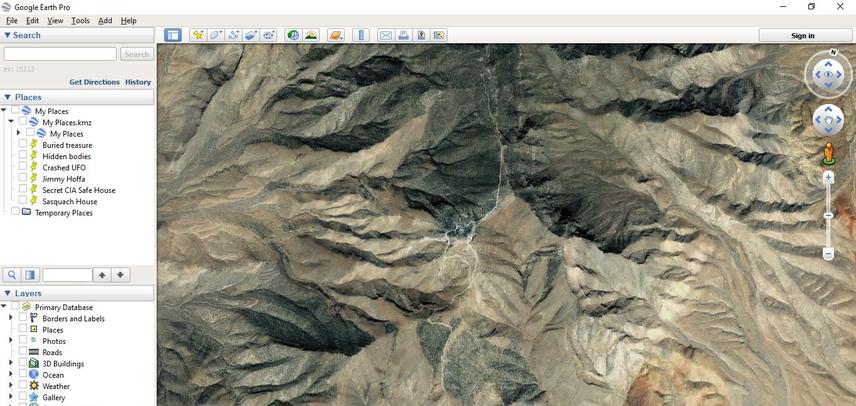
Task: Toggle the sidebar visibility toolbar button
Action: point(173,35)
